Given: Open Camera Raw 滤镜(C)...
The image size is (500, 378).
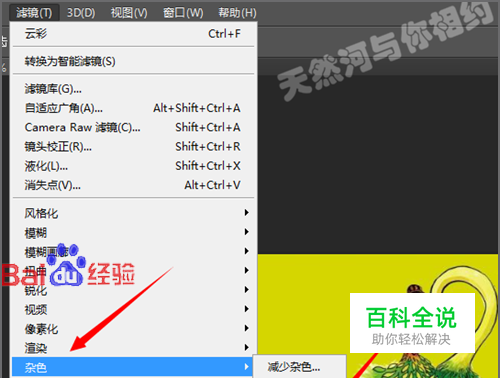Looking at the screenshot, I should pos(133,127).
